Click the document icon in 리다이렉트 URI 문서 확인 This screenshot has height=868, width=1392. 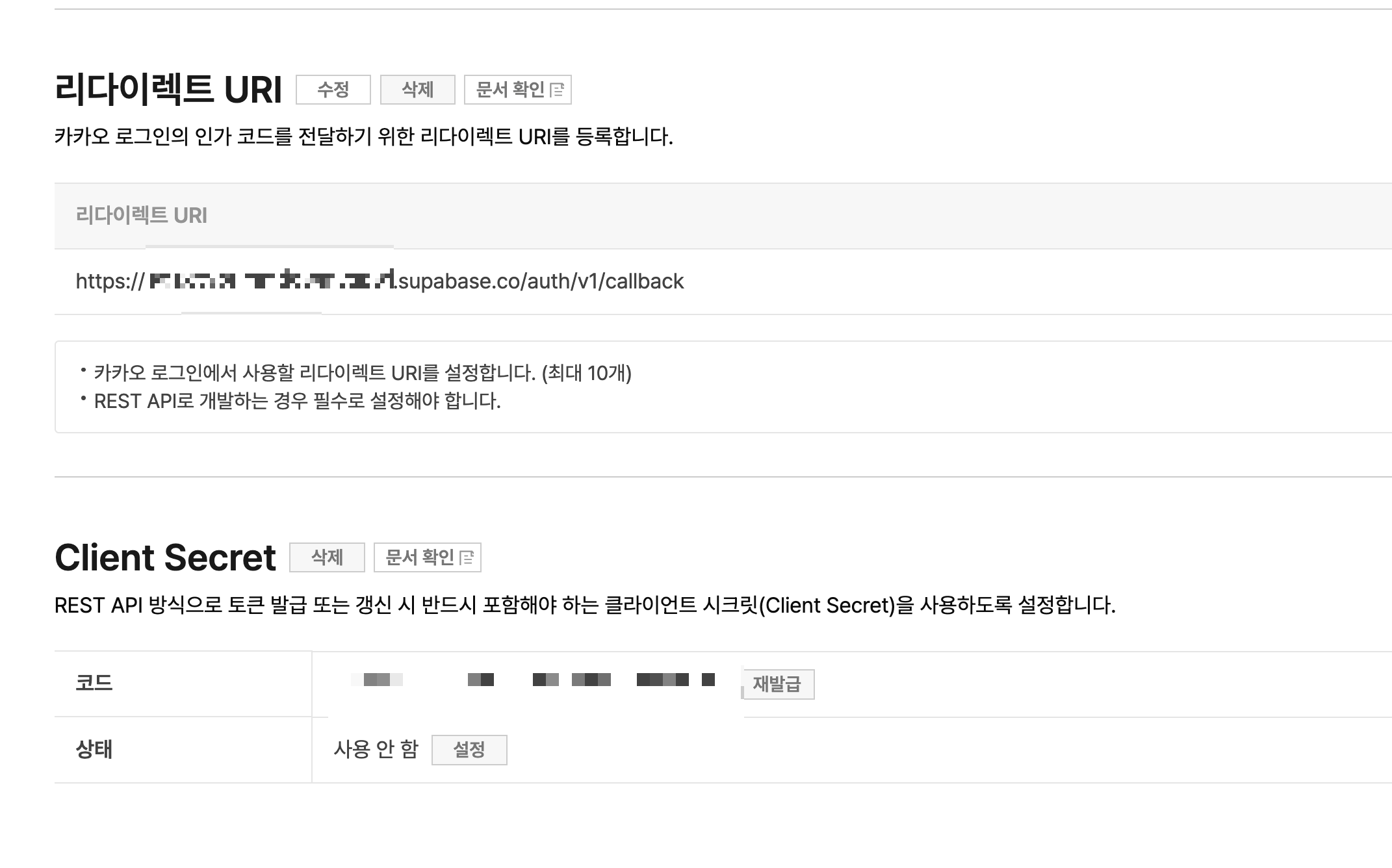(557, 90)
